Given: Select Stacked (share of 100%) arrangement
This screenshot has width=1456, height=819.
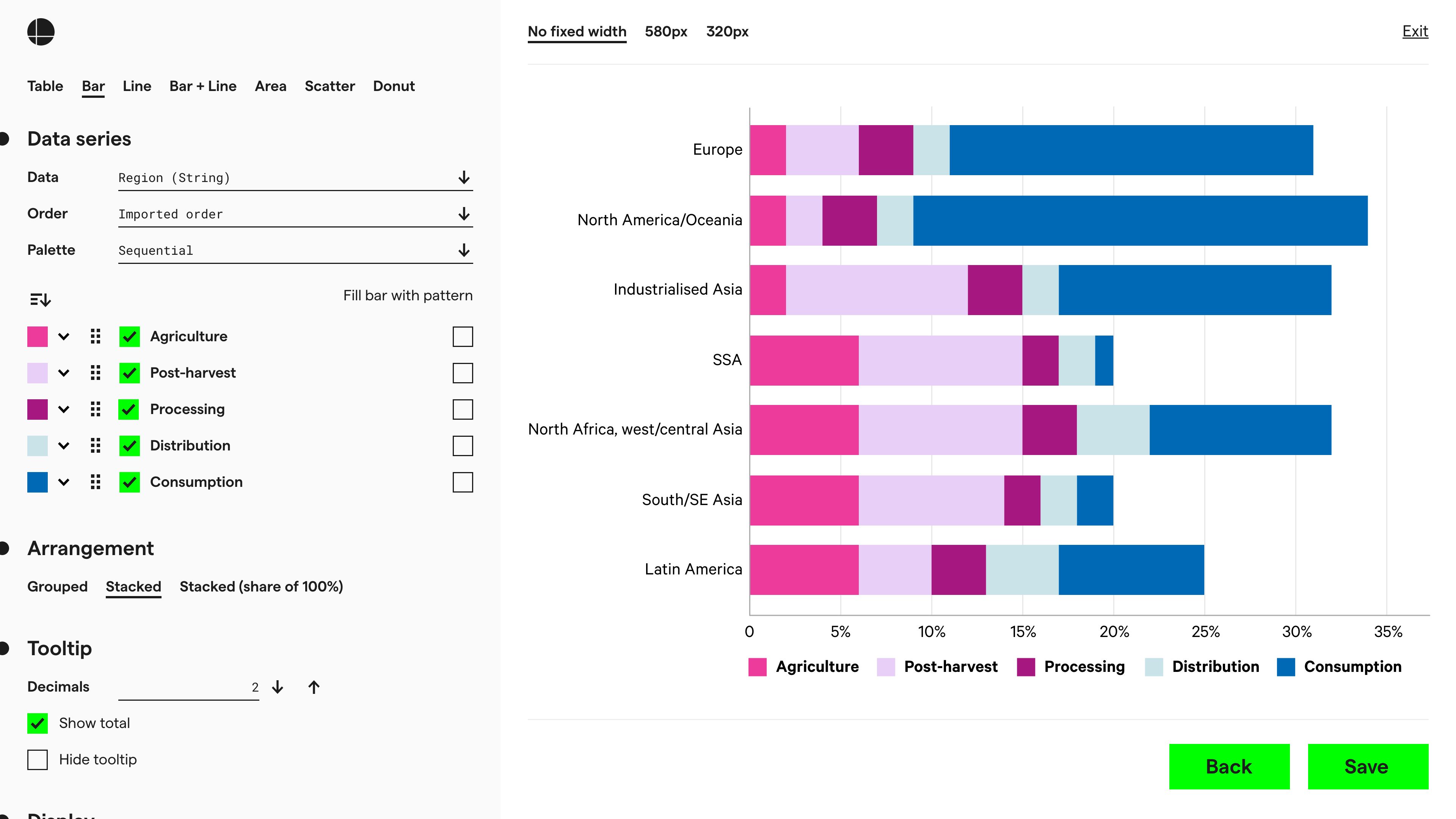Looking at the screenshot, I should point(261,586).
